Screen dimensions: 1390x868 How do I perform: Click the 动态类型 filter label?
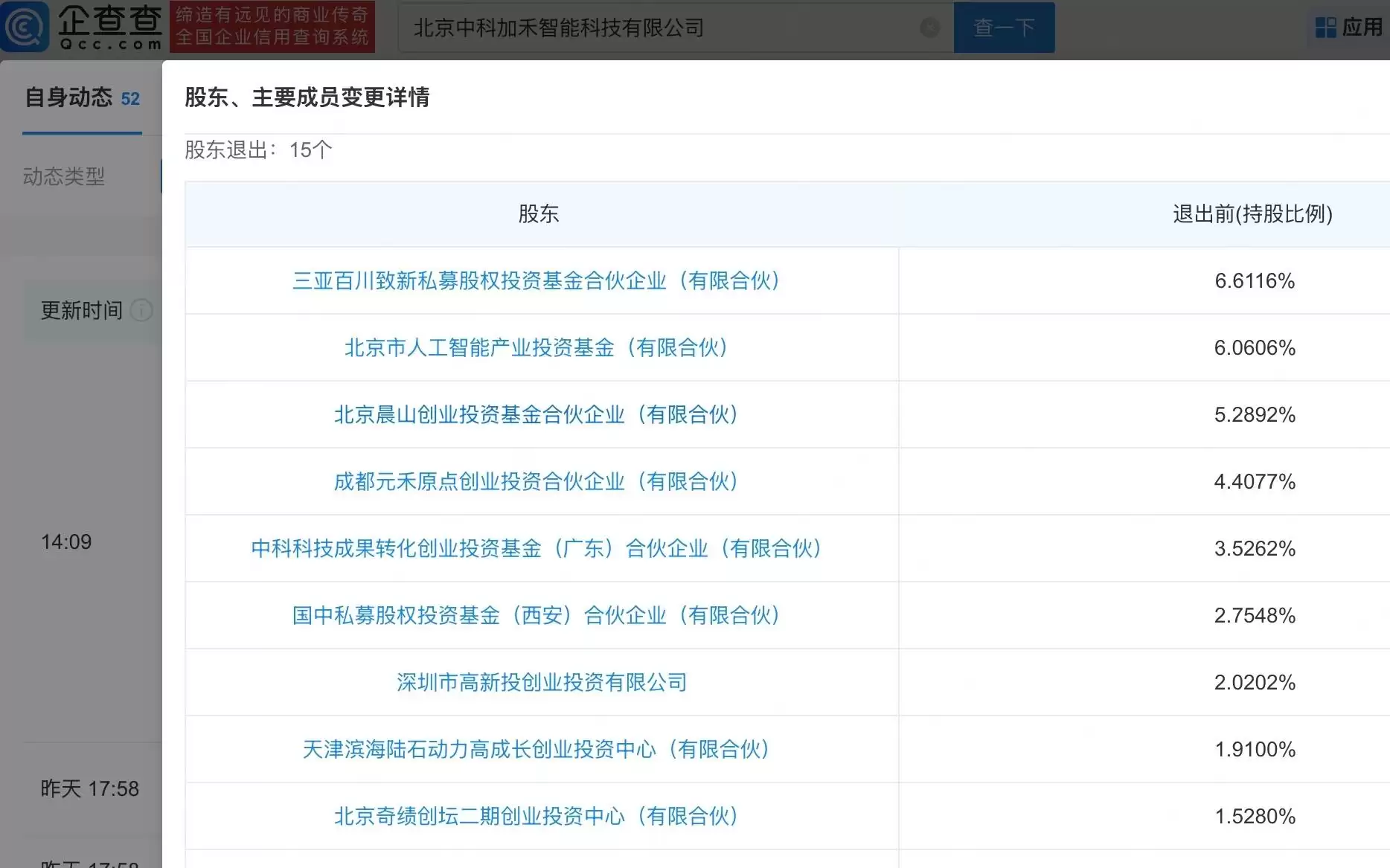click(64, 176)
